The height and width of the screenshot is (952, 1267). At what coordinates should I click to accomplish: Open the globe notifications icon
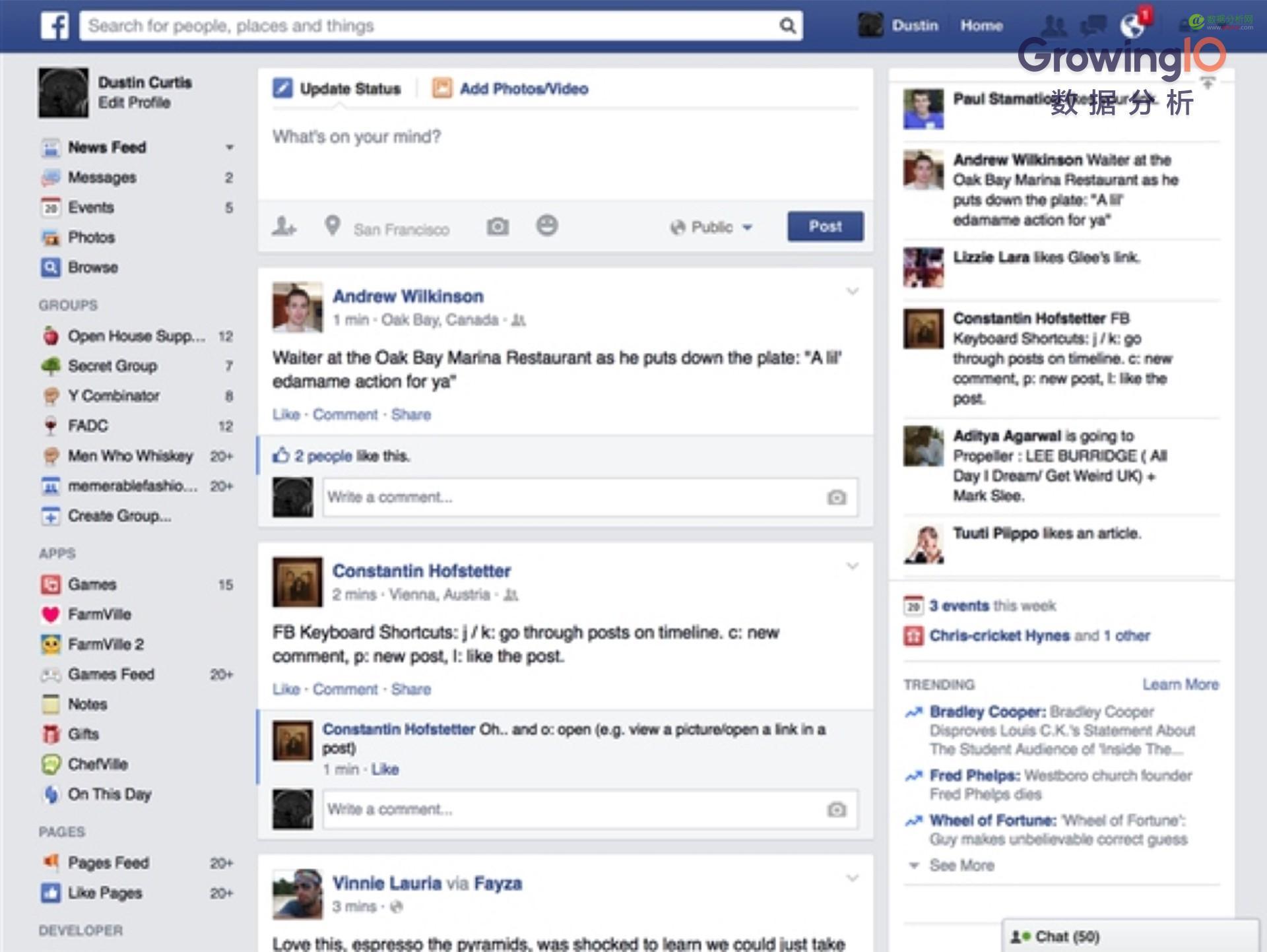click(x=1132, y=26)
